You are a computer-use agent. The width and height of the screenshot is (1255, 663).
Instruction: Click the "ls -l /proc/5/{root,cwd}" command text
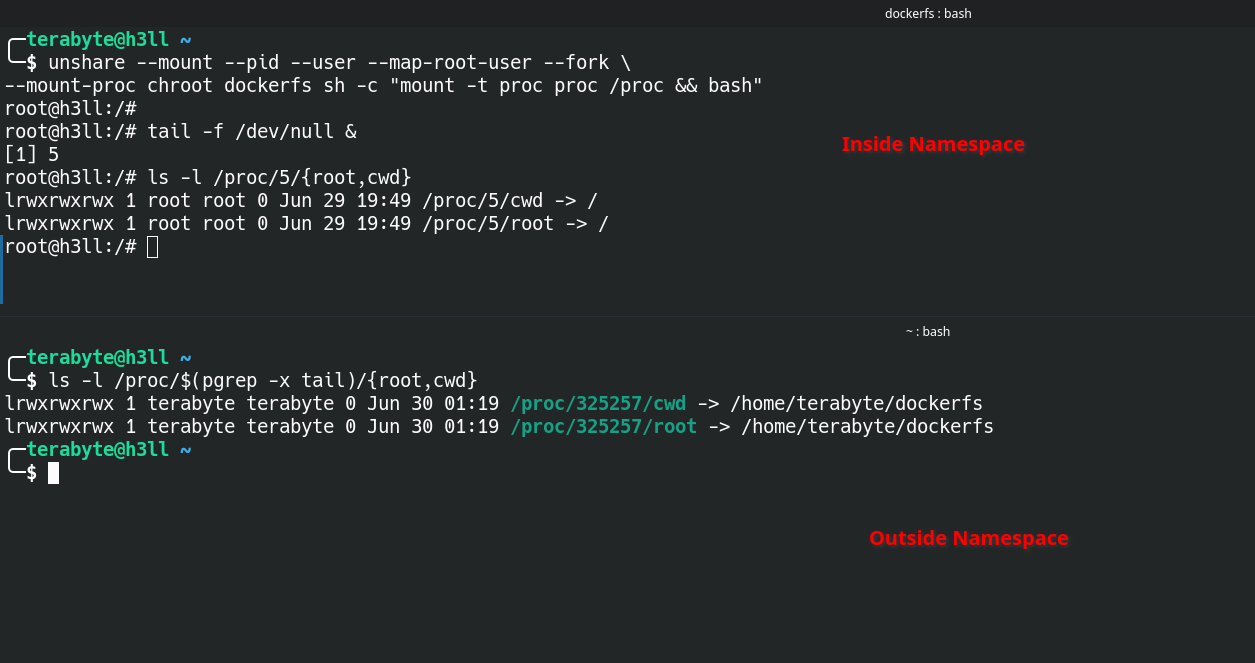coord(279,178)
